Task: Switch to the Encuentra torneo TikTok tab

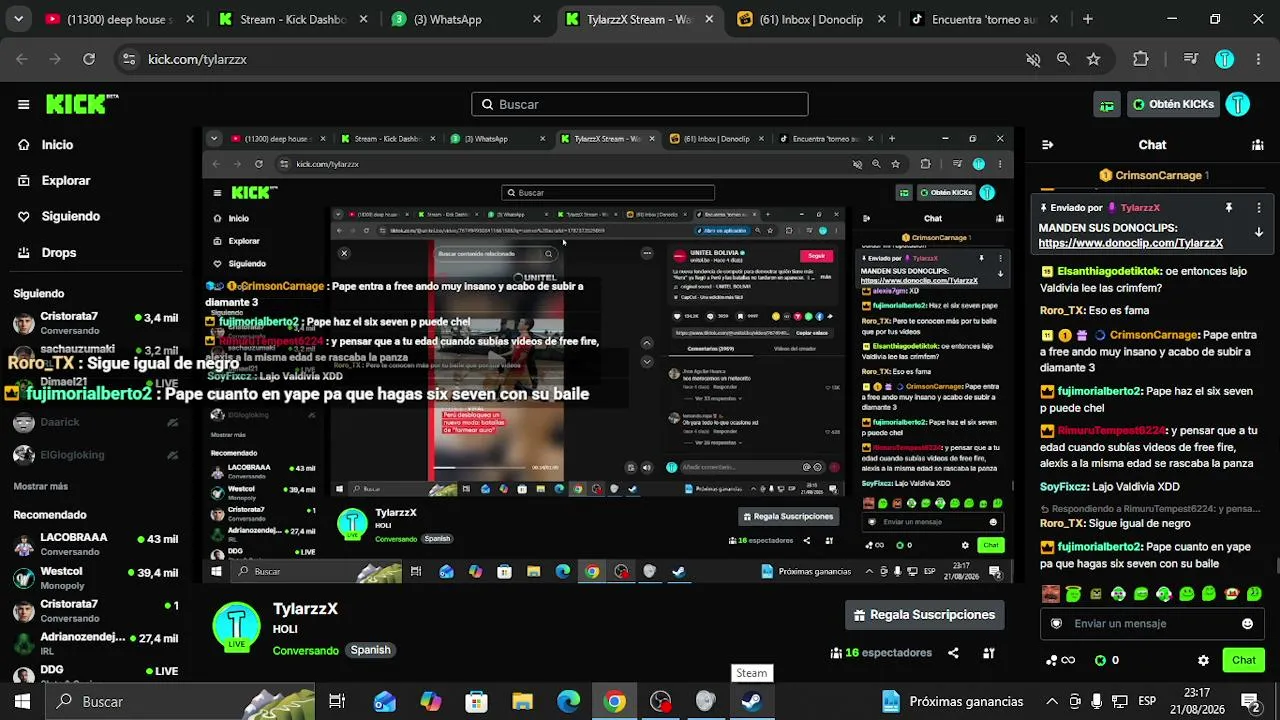Action: [x=985, y=19]
